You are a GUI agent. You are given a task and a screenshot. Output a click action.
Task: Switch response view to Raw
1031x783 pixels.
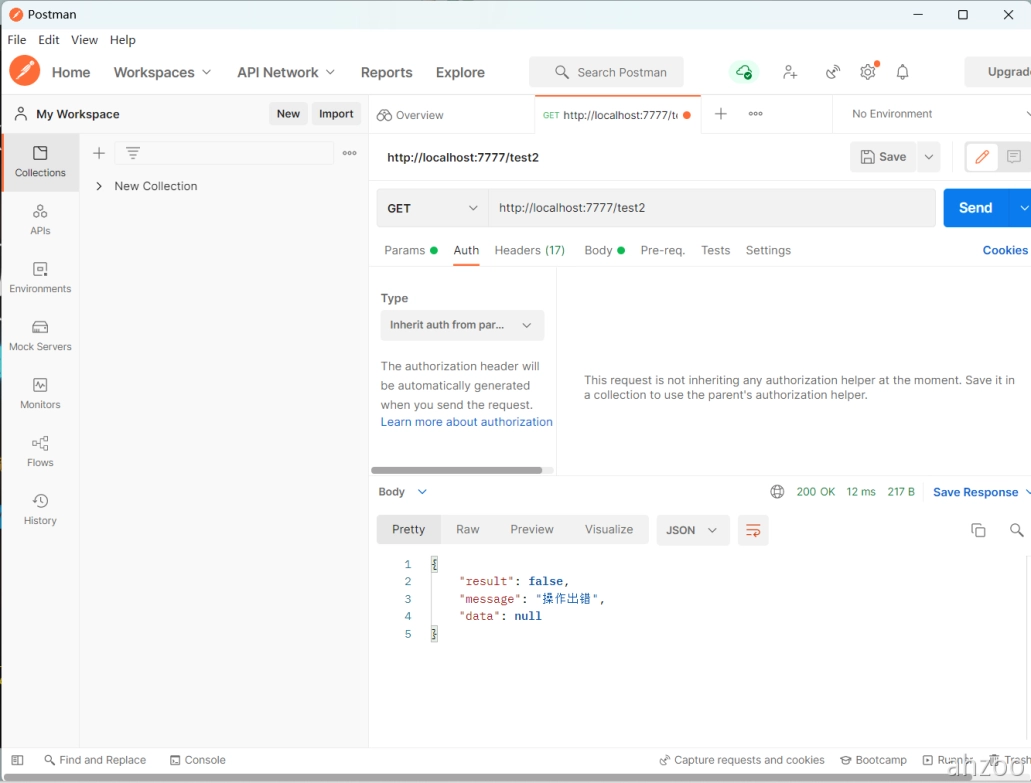click(x=467, y=530)
